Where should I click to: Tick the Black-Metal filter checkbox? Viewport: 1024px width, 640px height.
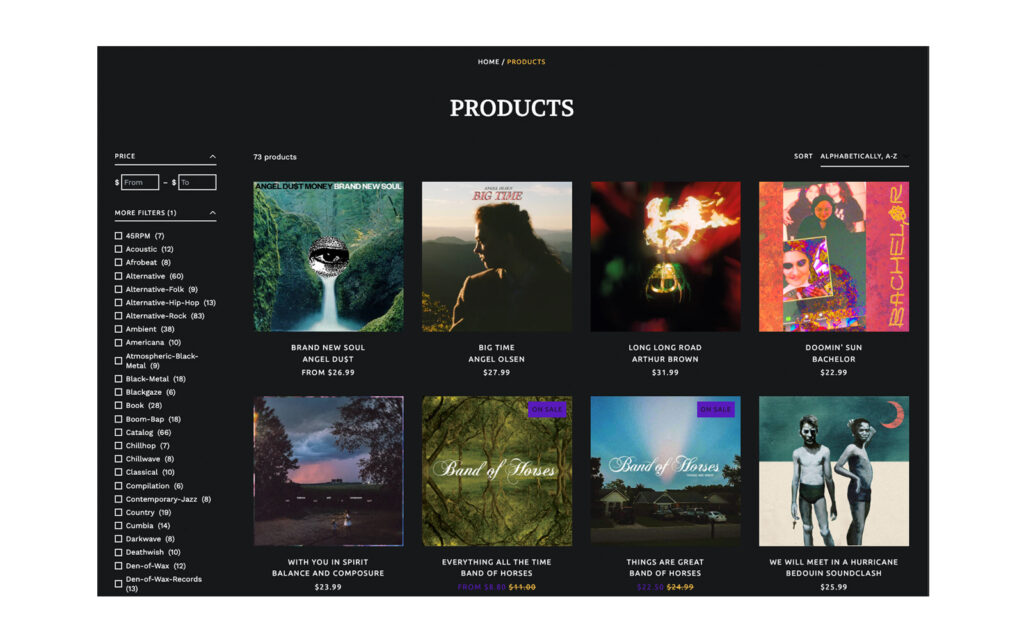(118, 379)
